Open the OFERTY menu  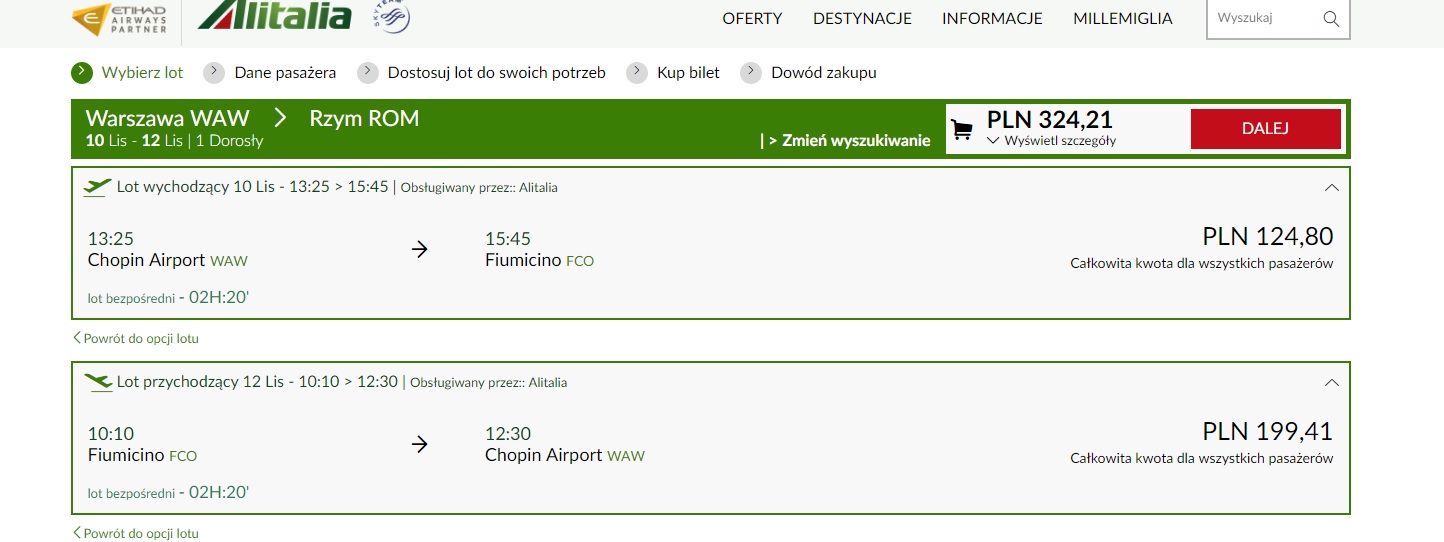coord(752,18)
